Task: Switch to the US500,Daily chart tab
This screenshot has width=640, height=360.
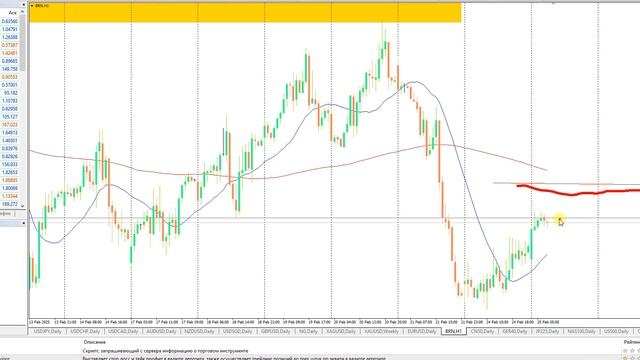Action: (616, 331)
